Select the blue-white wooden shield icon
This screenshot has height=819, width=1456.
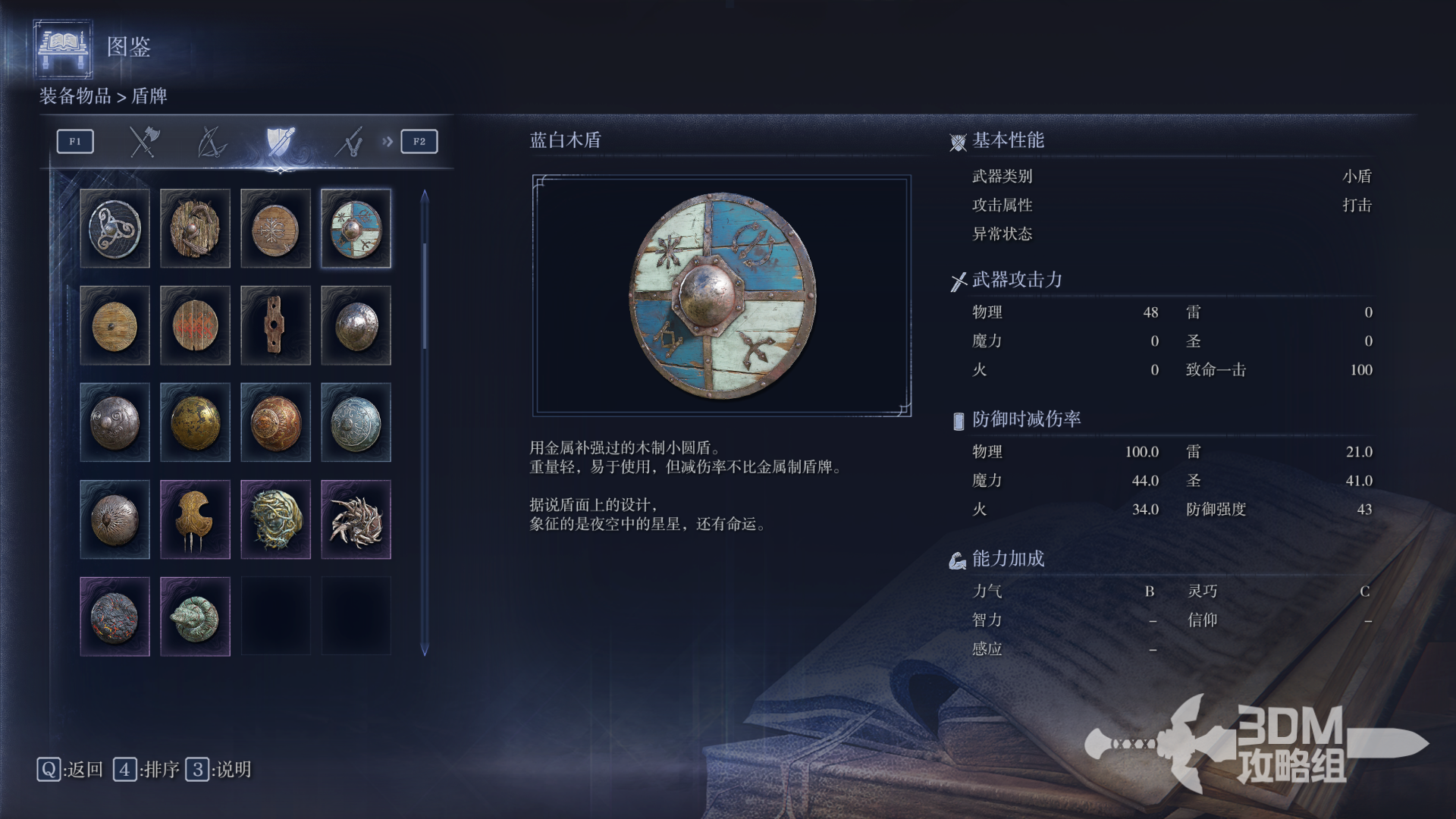point(356,228)
